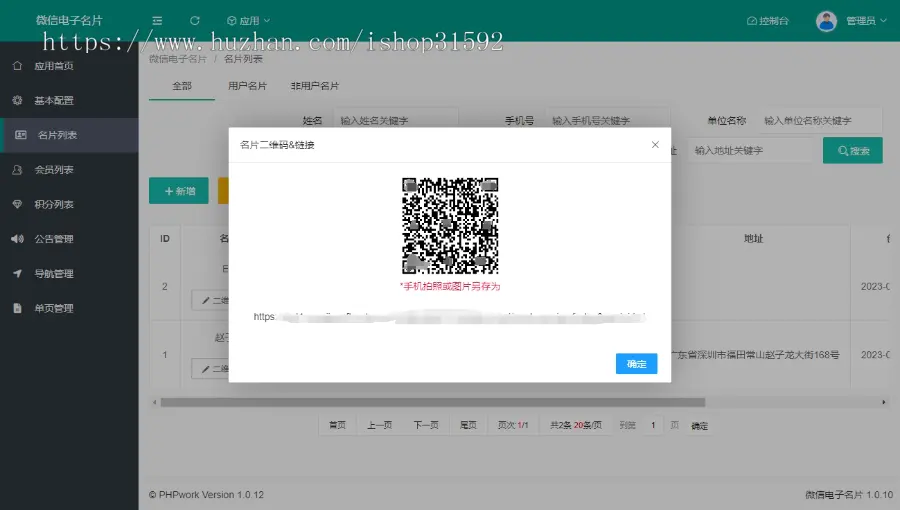Expand the 应用 dropdown in top bar

pyautogui.click(x=248, y=20)
